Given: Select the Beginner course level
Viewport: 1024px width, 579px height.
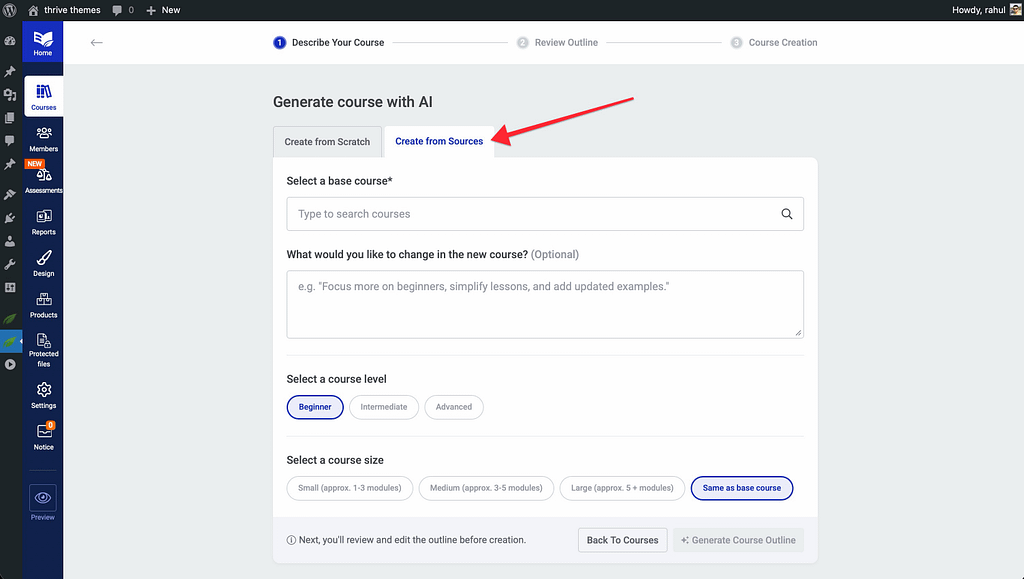Looking at the screenshot, I should tap(315, 407).
